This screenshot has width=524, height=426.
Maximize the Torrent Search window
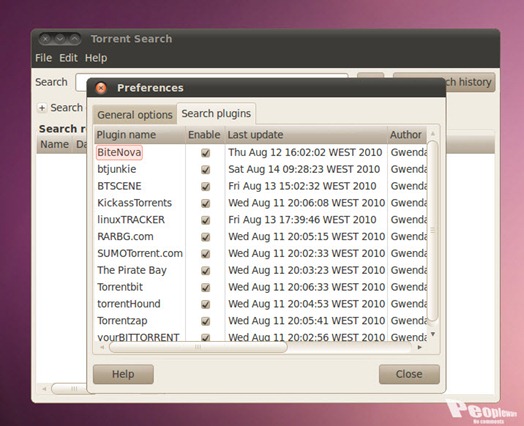point(75,39)
